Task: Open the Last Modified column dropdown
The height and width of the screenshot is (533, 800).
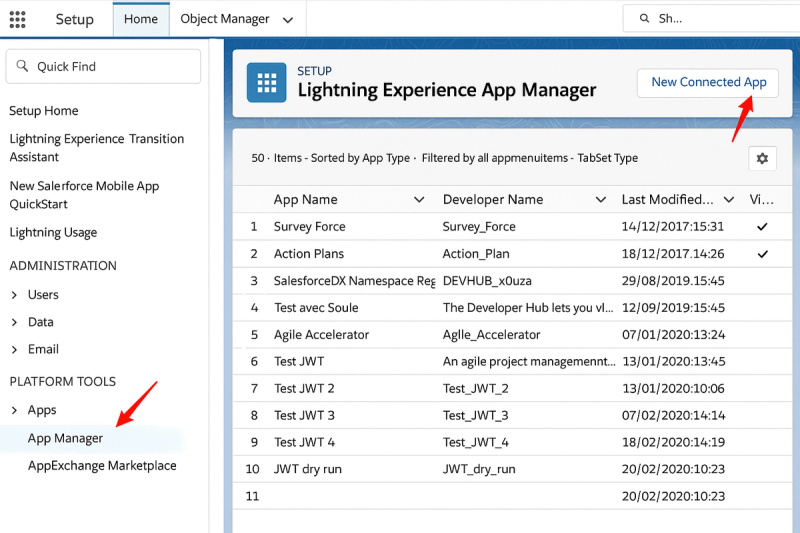Action: (729, 199)
